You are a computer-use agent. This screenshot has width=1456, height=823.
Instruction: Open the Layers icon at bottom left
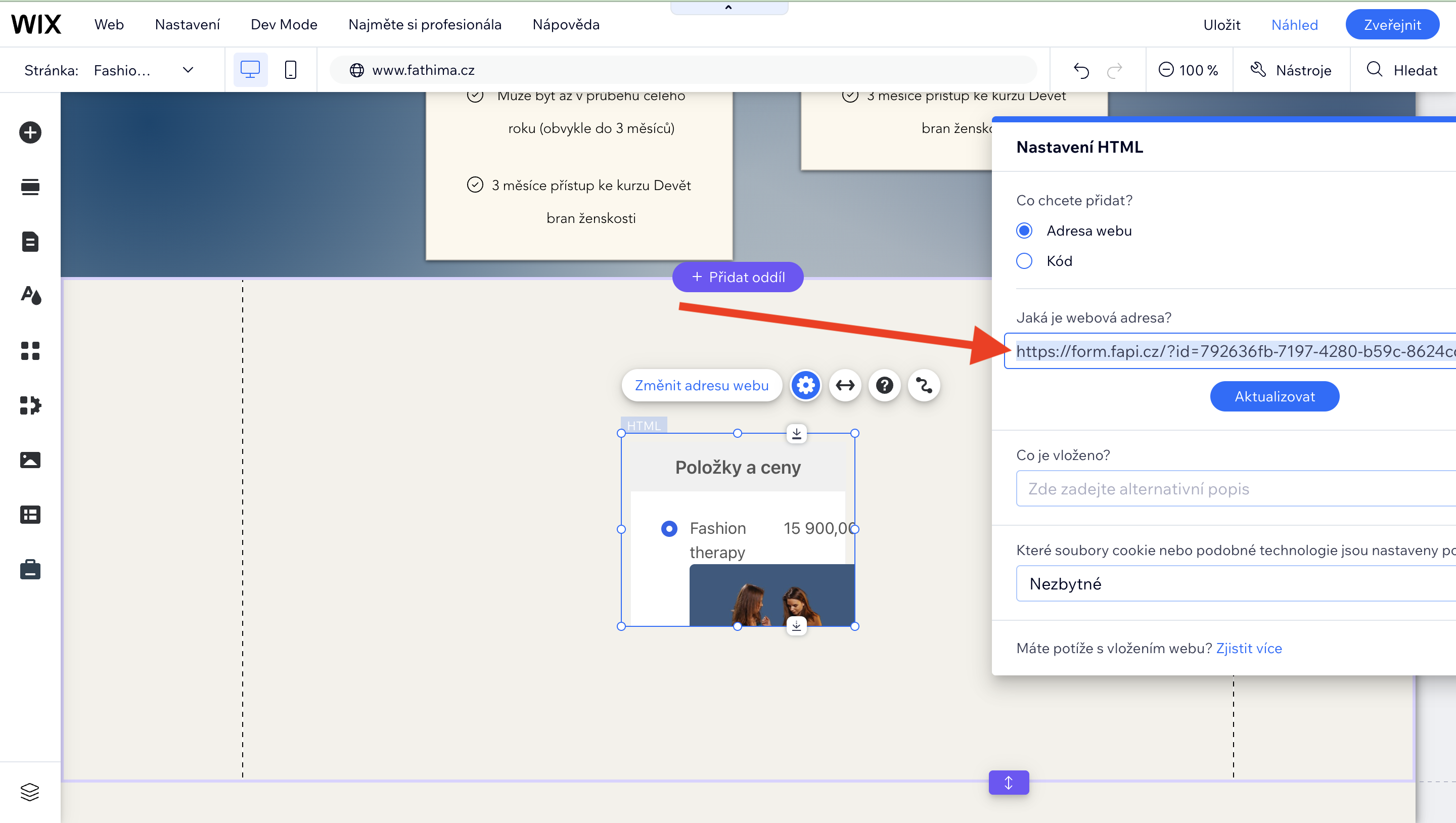(30, 791)
